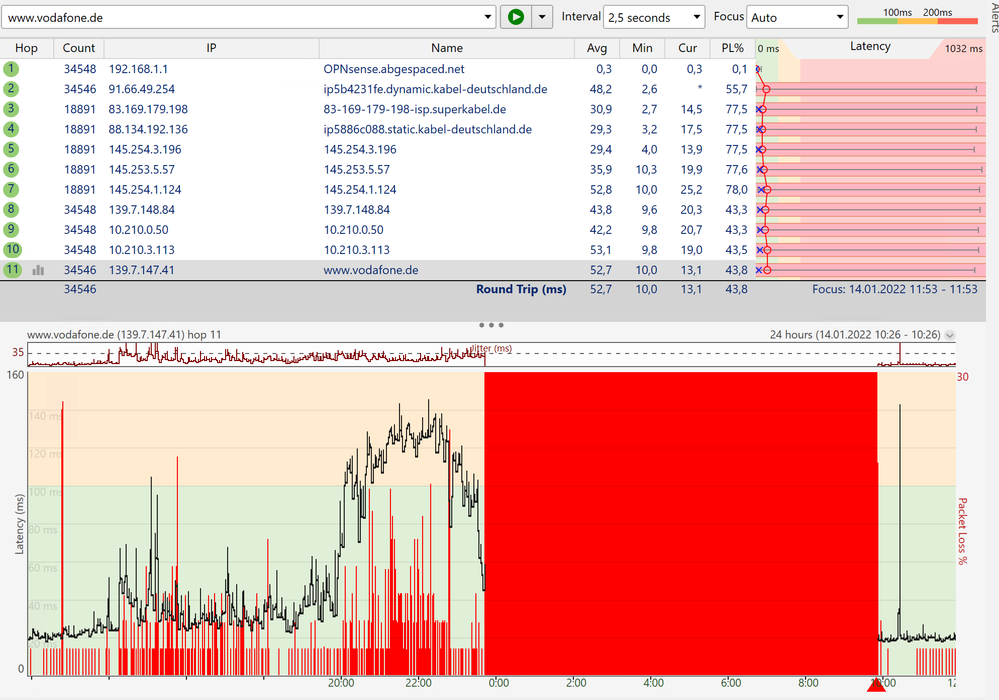
Task: Click the red triangle focus marker on timeline
Action: click(x=877, y=685)
